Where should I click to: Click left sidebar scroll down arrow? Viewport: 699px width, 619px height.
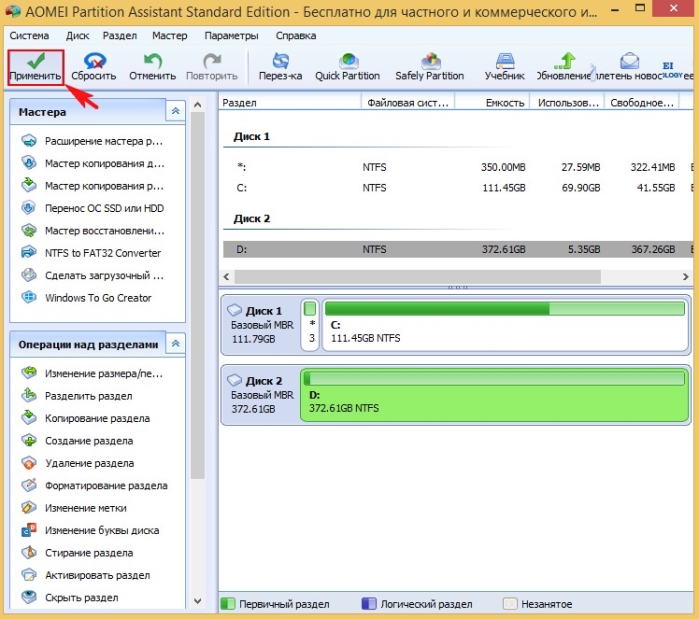tap(197, 601)
